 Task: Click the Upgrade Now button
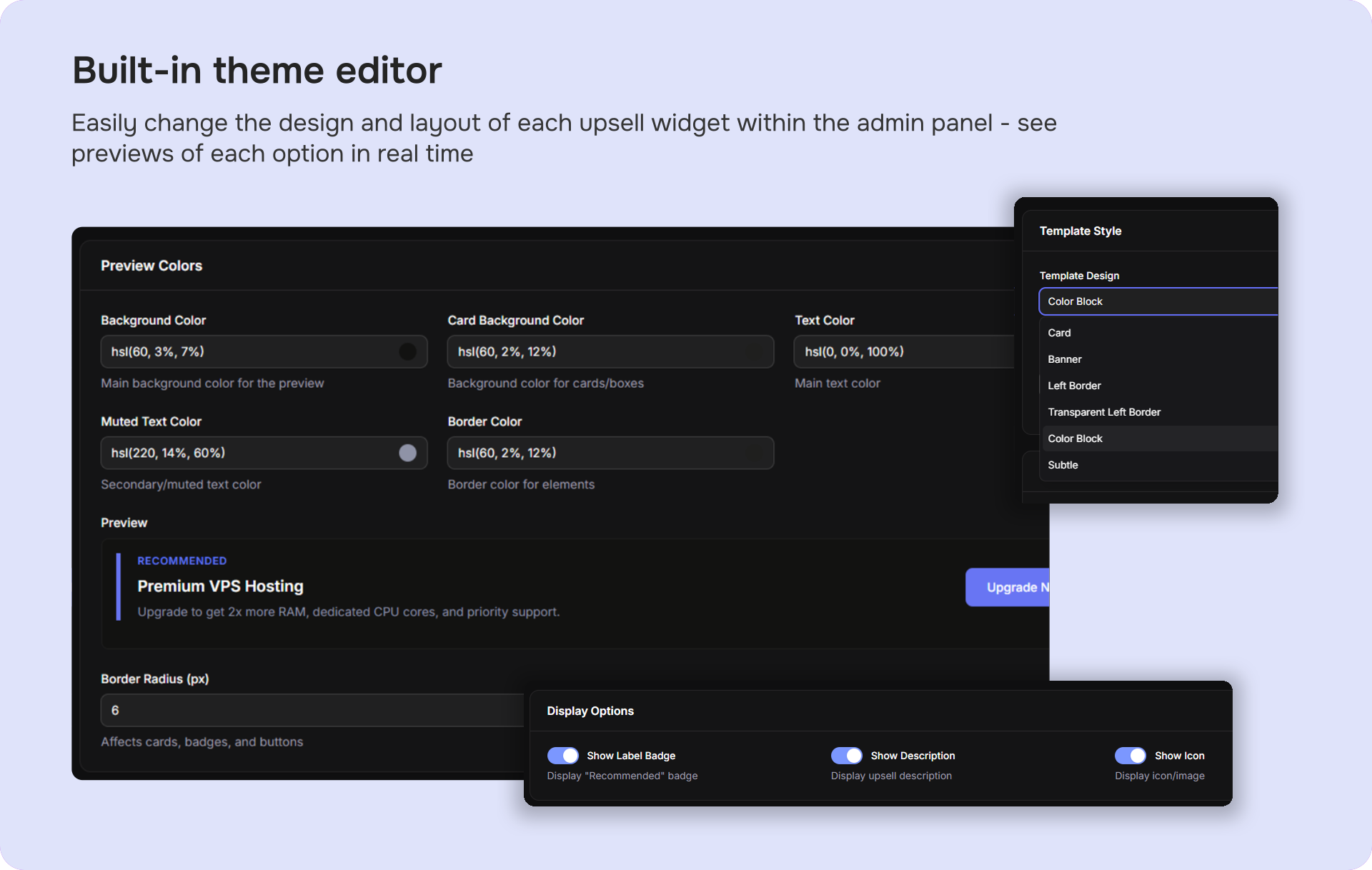tap(1008, 587)
